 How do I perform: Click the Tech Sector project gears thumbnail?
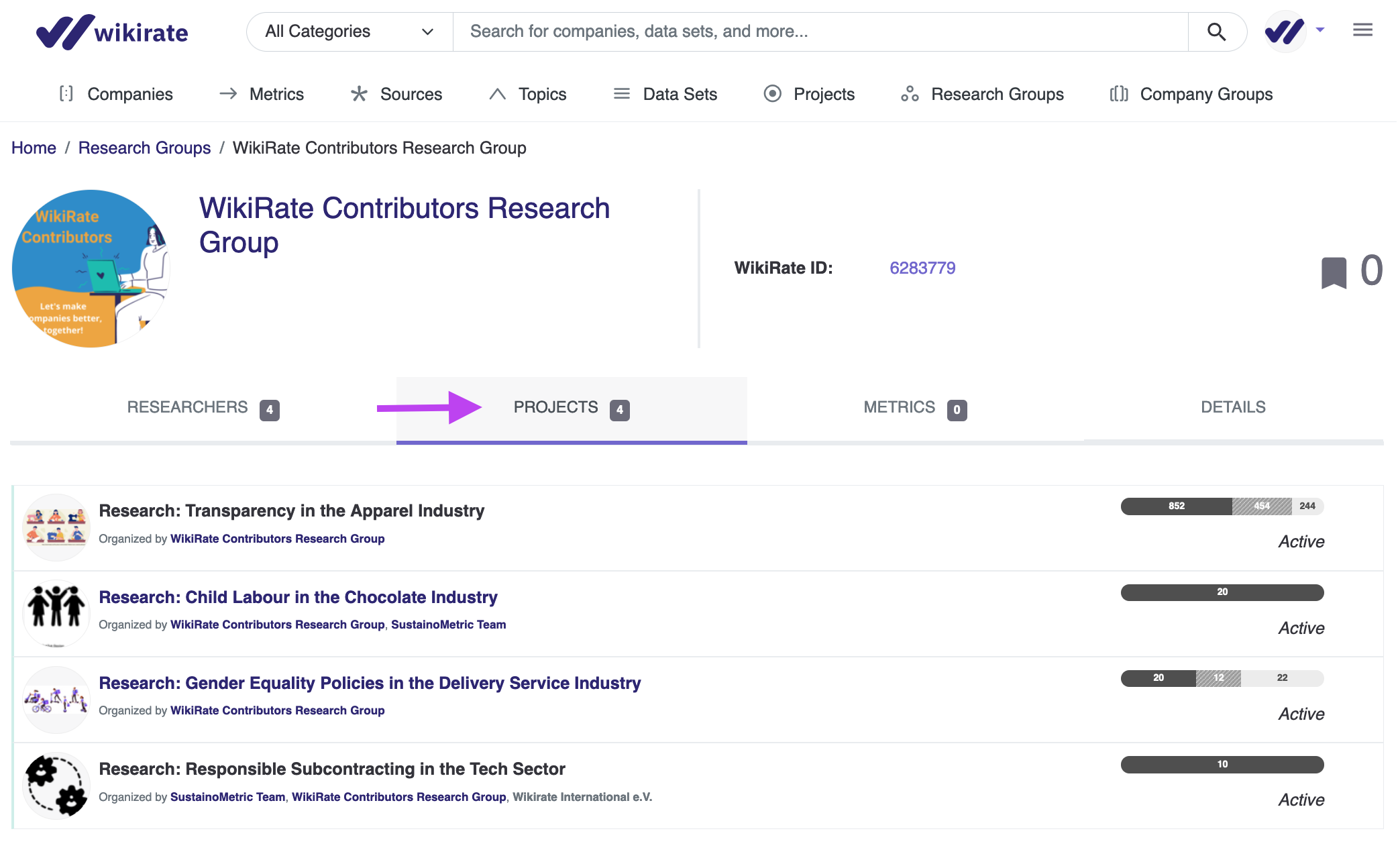(x=56, y=786)
